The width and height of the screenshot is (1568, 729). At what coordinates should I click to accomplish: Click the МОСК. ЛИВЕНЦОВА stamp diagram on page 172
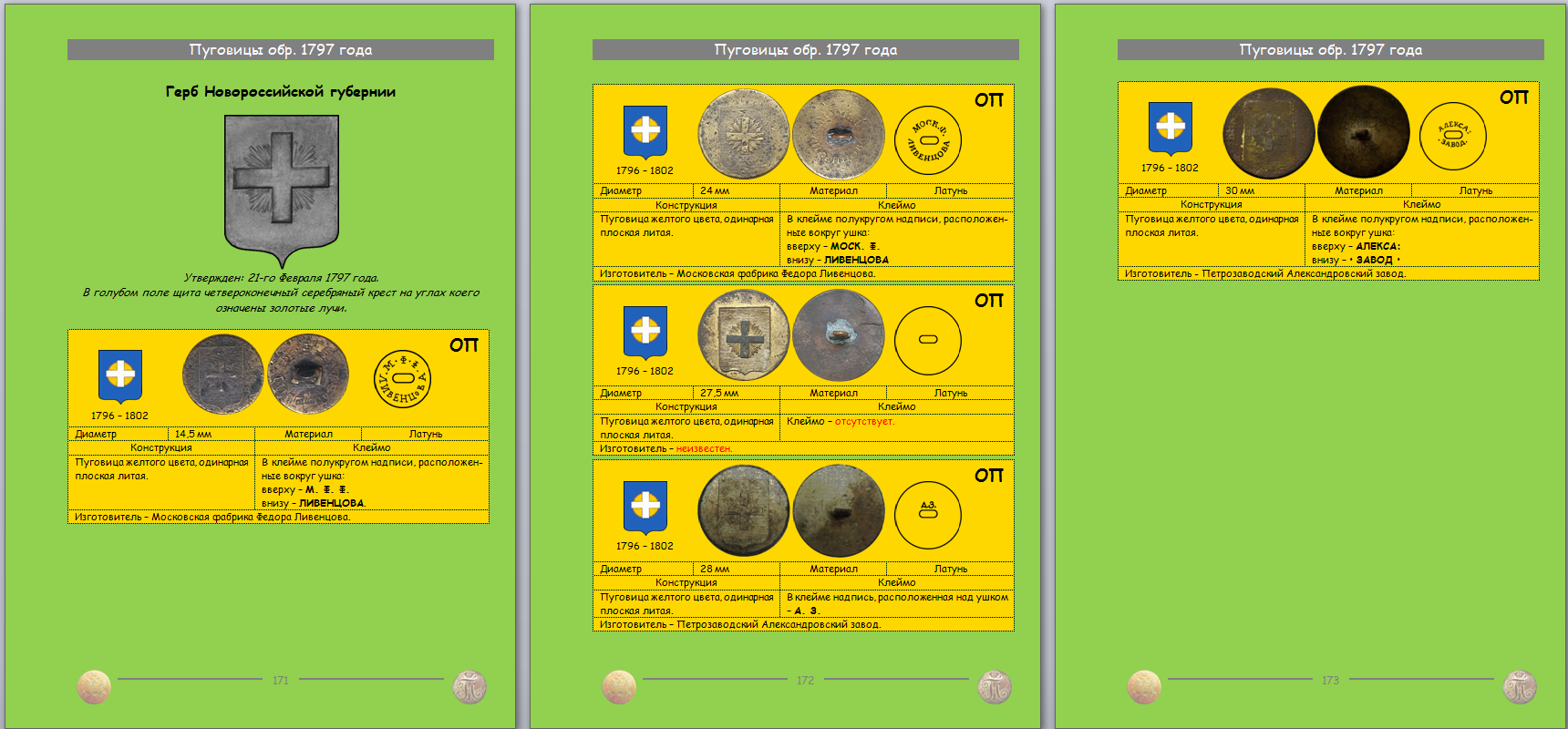[x=927, y=140]
